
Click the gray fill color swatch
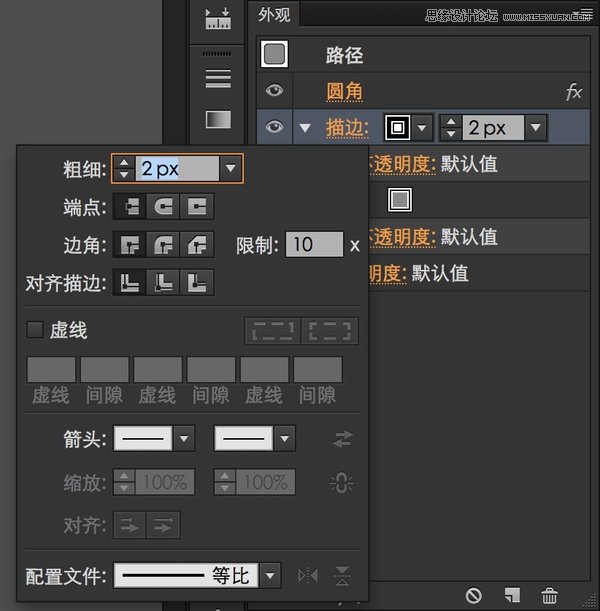click(400, 200)
